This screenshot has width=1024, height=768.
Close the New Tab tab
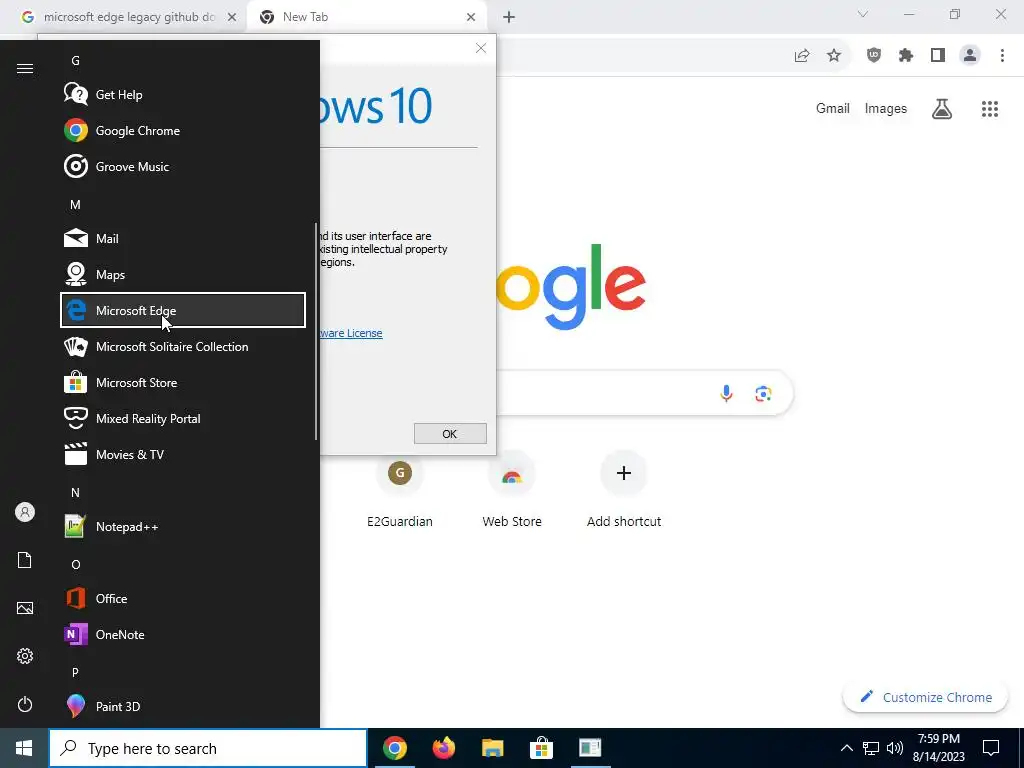[x=471, y=17]
